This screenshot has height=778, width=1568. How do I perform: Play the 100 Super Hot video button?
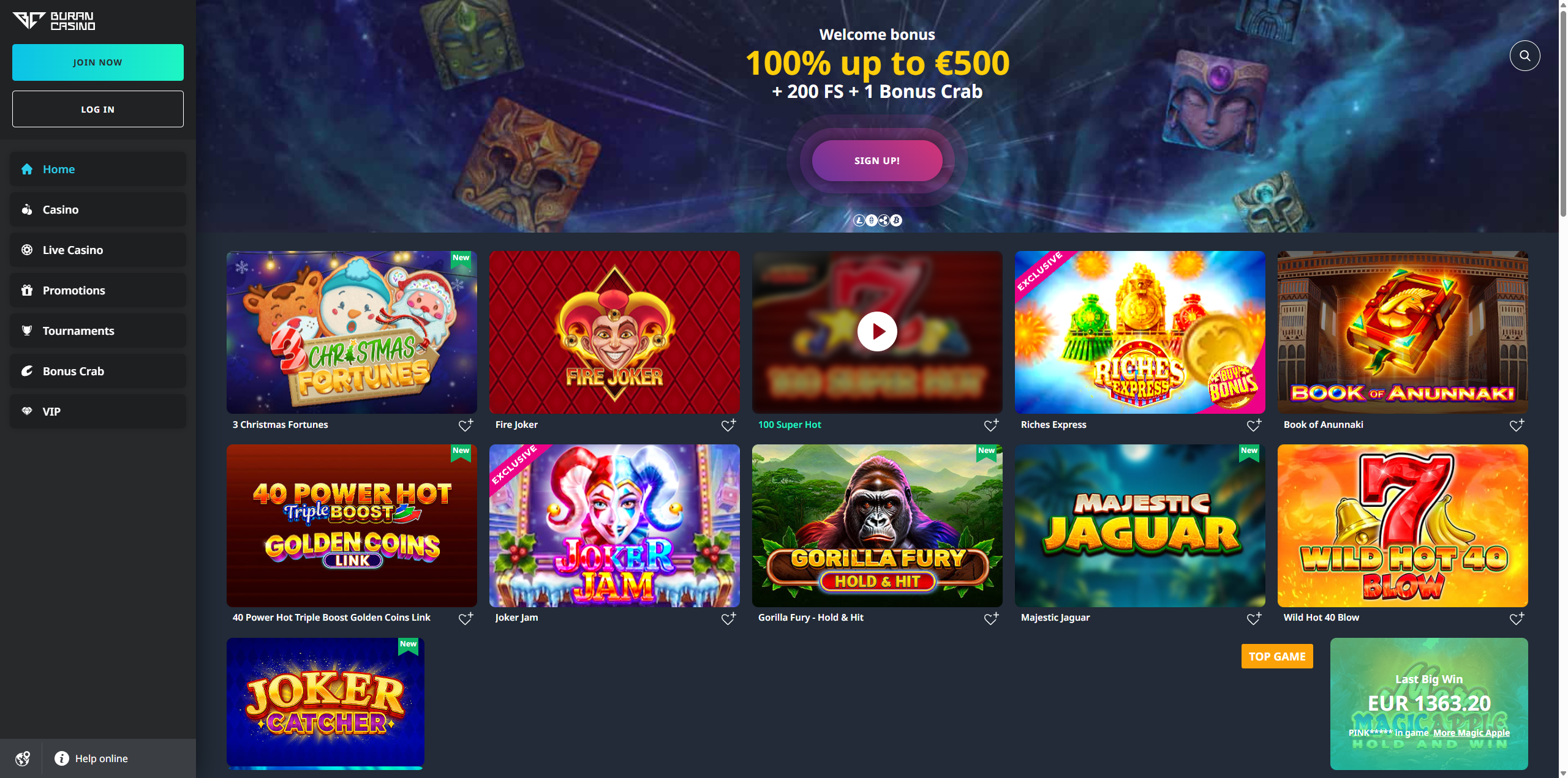(877, 332)
